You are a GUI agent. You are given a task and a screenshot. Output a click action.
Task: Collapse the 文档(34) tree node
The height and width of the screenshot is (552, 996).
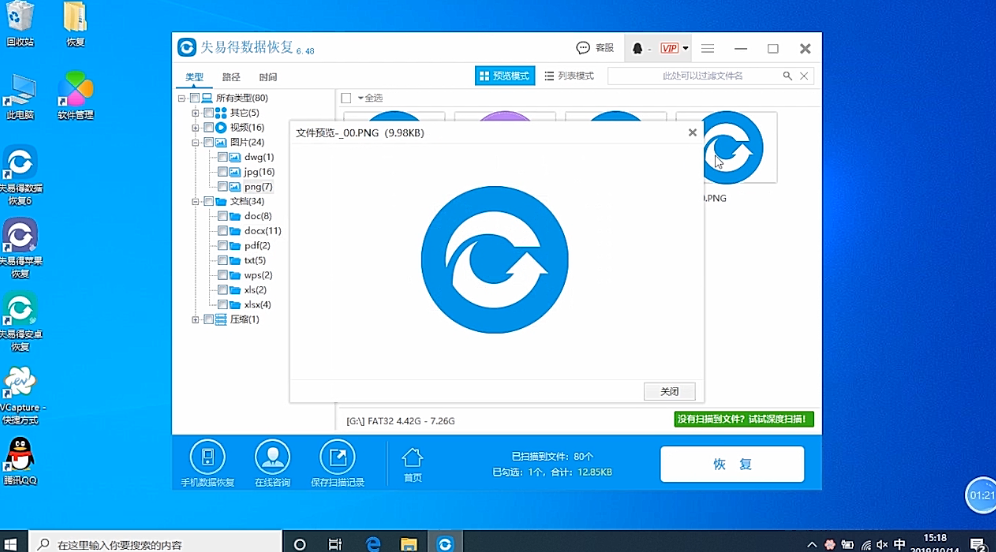[x=196, y=202]
